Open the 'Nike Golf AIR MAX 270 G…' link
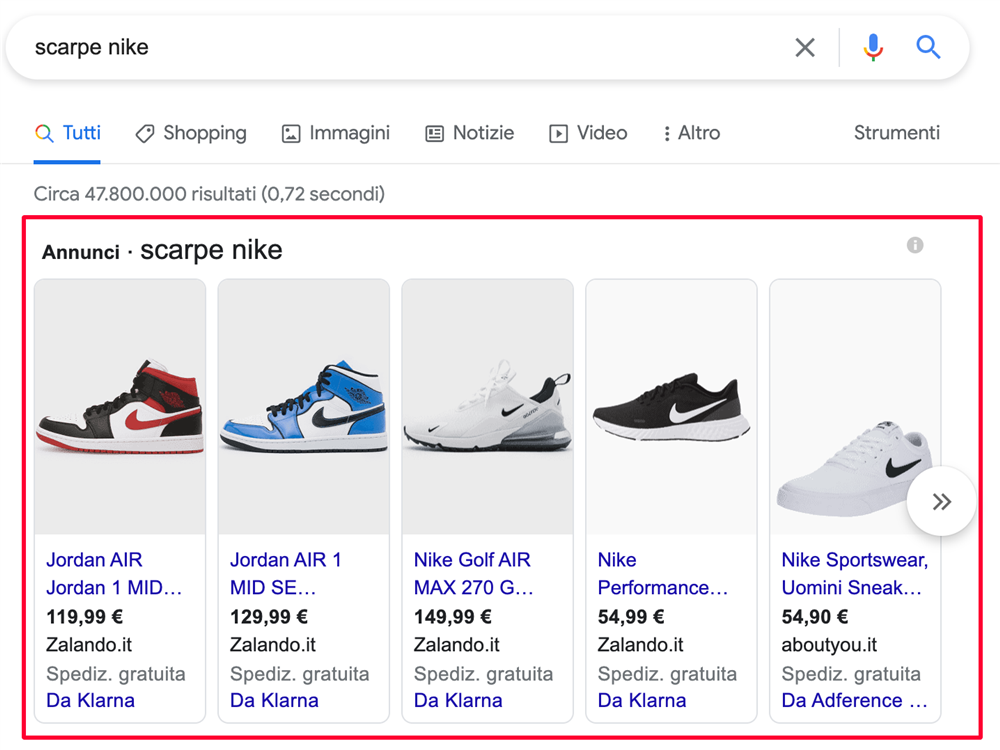 click(473, 573)
